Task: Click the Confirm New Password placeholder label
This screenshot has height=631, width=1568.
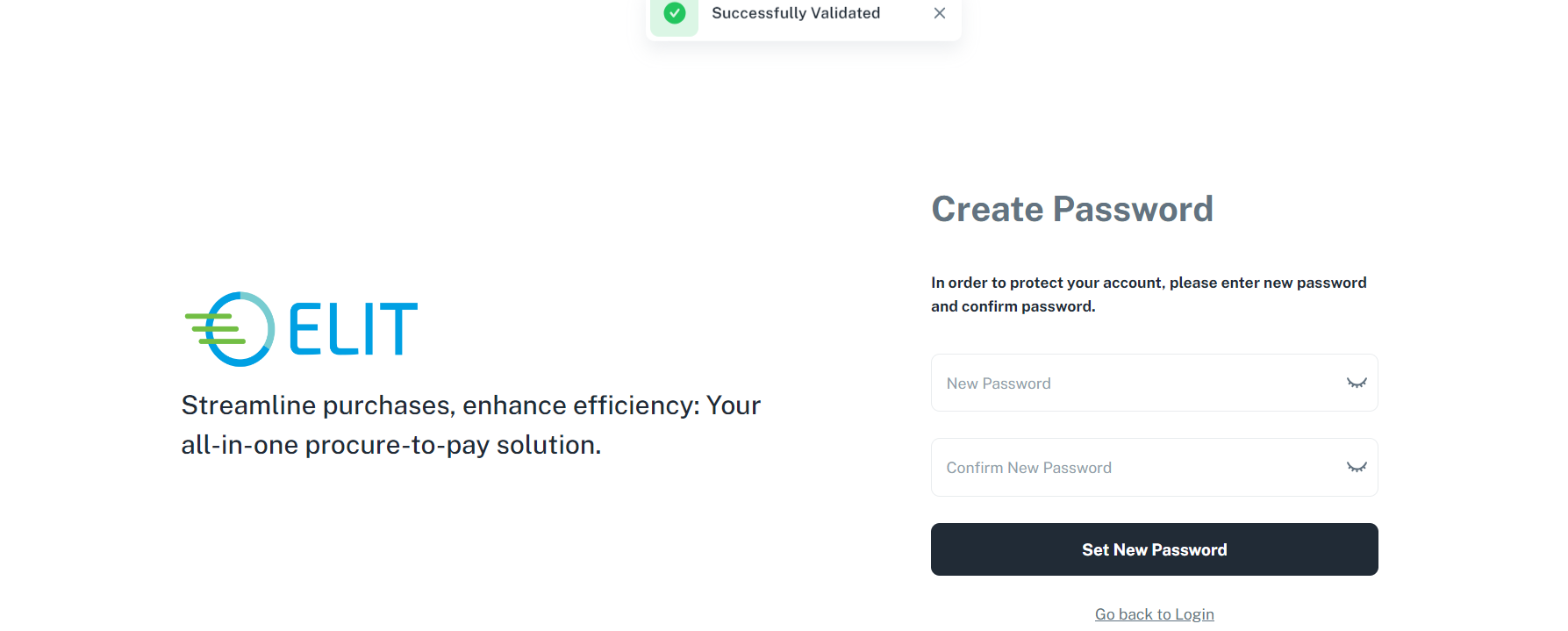Action: (x=1028, y=468)
